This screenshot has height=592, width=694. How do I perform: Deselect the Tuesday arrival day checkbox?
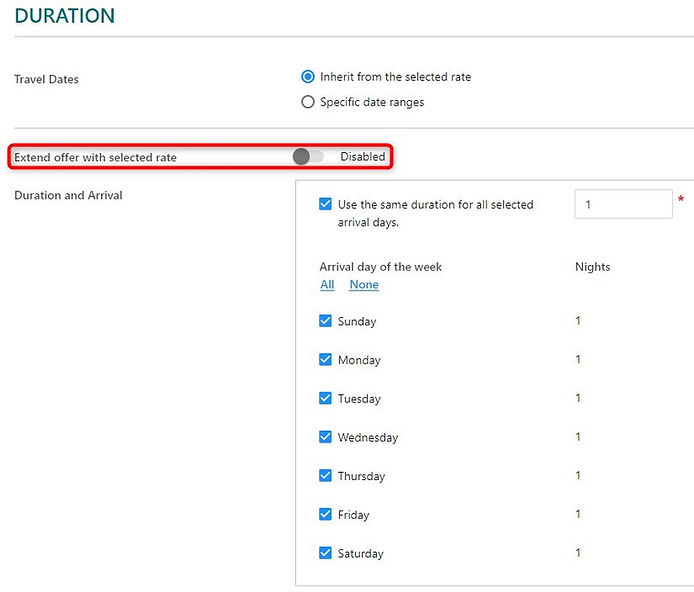click(x=325, y=398)
